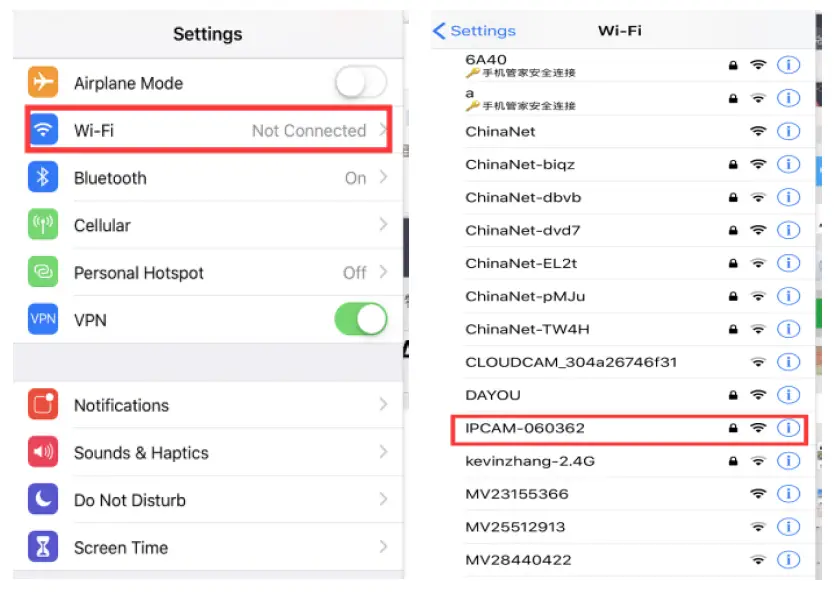
Task: Toggle the Airplane Mode switch
Action: click(x=360, y=83)
